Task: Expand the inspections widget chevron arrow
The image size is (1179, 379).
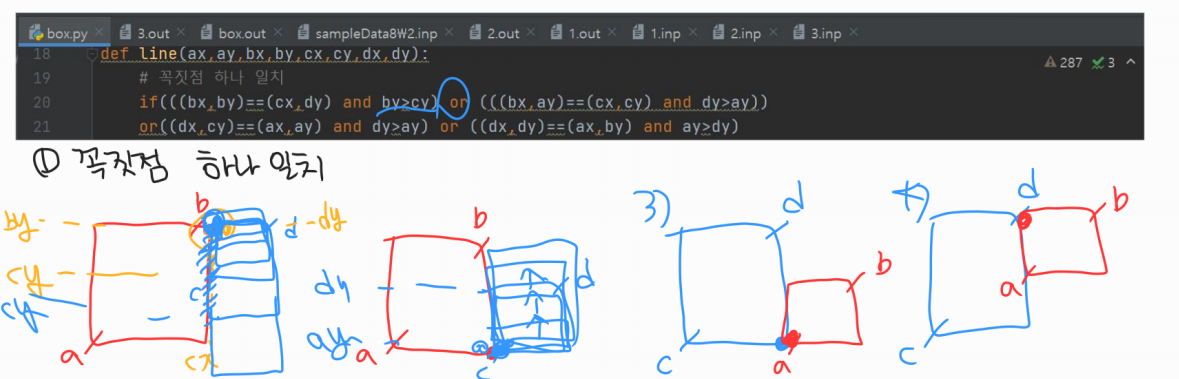Action: tap(1130, 62)
